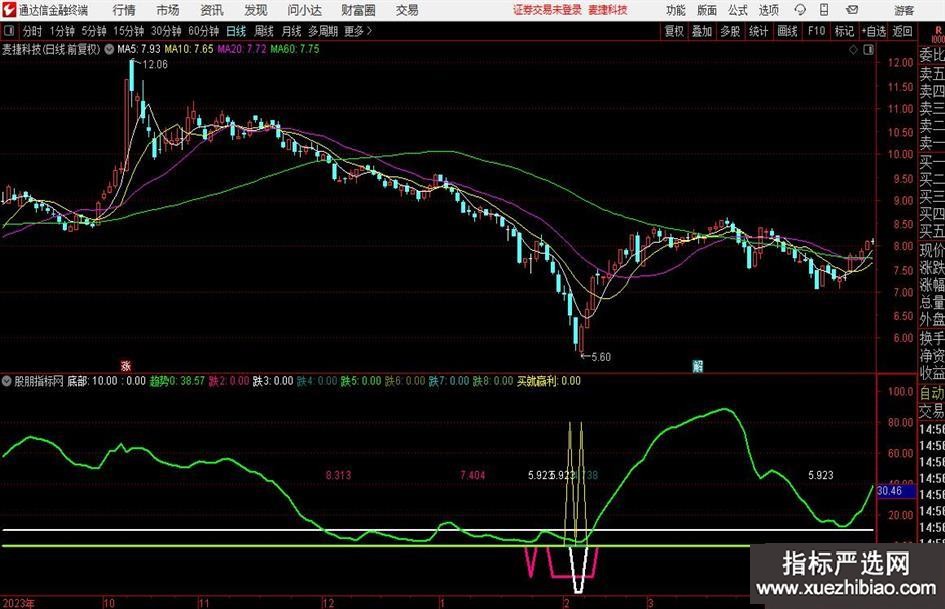Switch to the 5分钟 period tab
Image resolution: width=945 pixels, height=609 pixels.
point(93,31)
